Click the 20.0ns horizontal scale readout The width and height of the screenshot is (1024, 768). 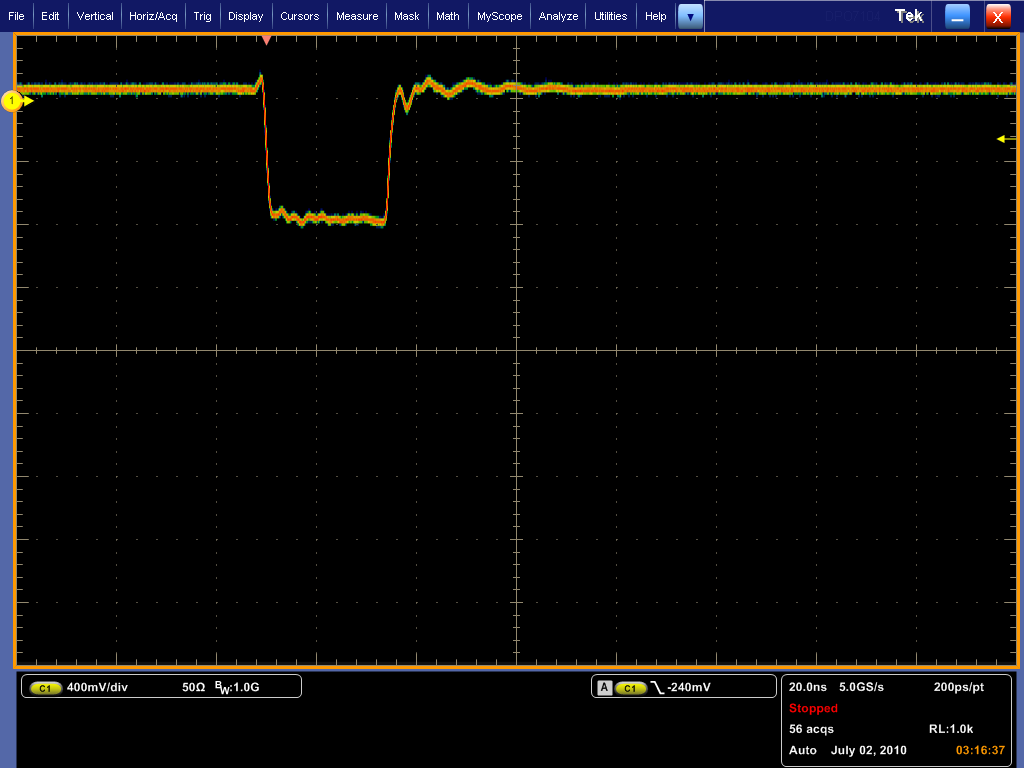[807, 687]
